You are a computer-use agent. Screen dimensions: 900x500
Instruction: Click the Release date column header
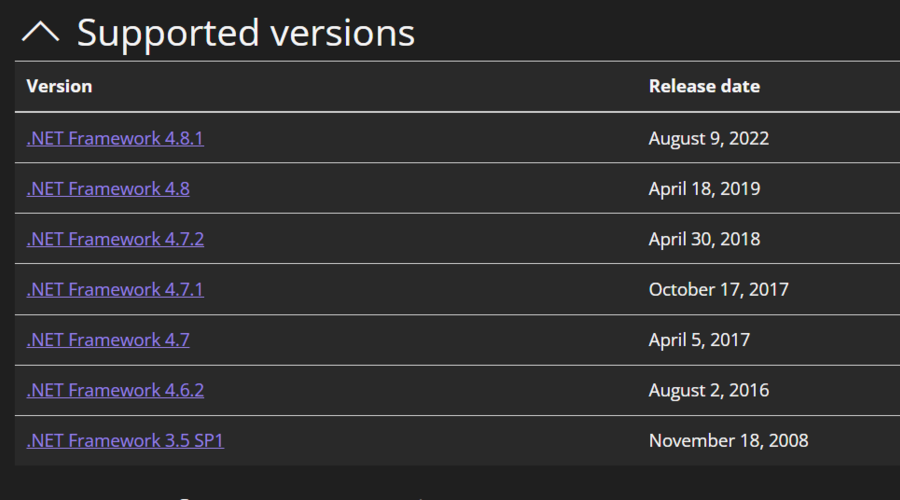[x=704, y=86]
